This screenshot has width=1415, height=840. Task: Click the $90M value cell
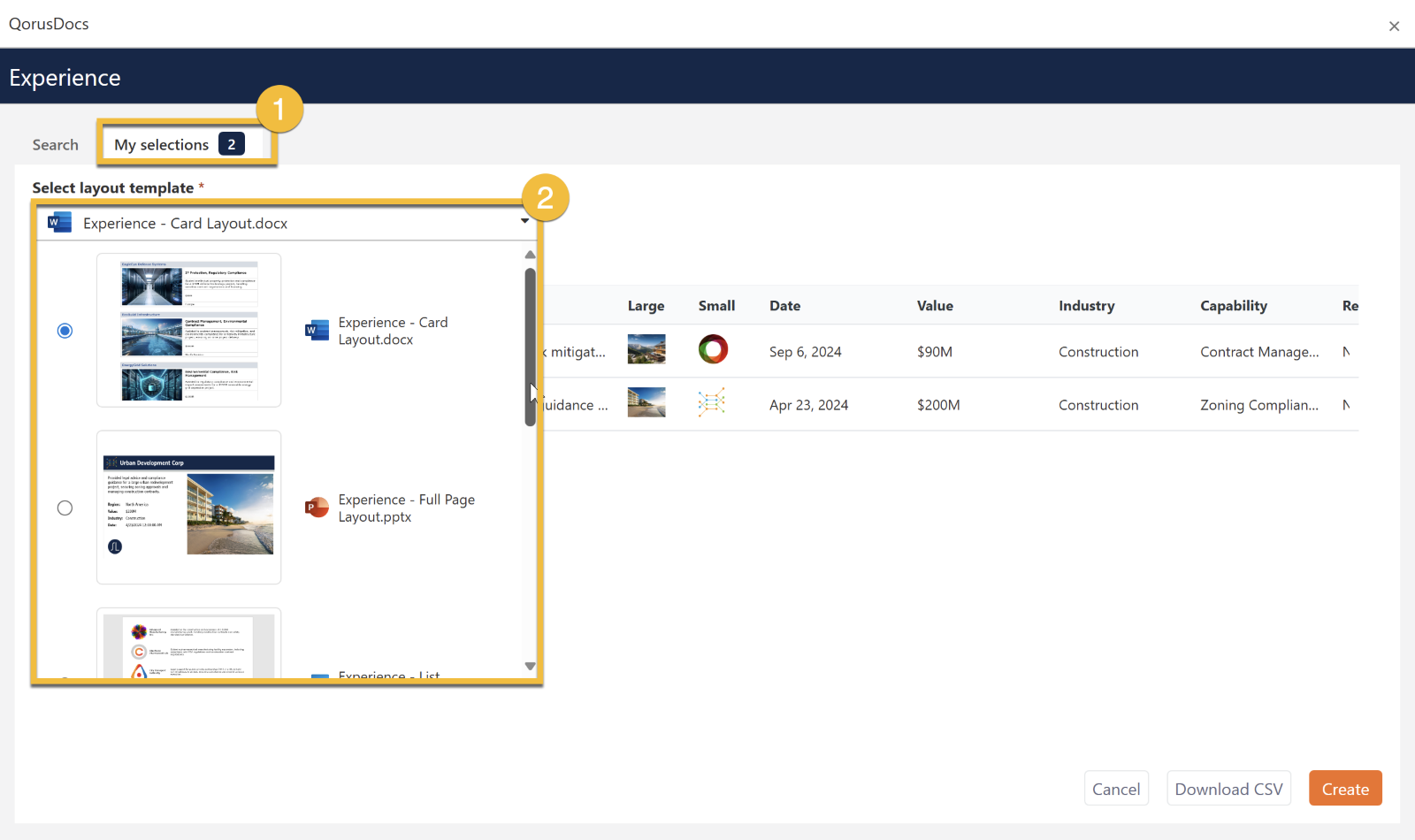click(934, 352)
